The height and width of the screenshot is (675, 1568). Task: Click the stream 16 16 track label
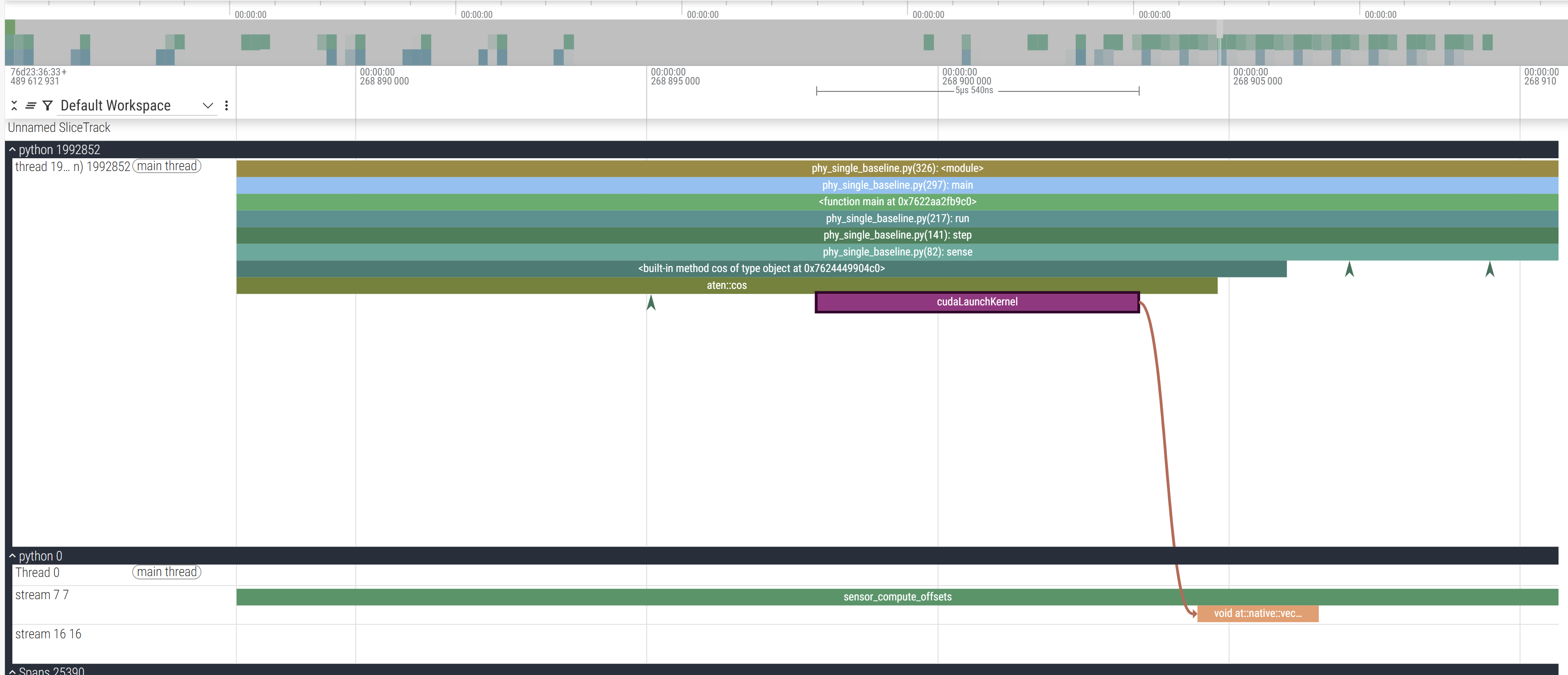click(x=48, y=634)
